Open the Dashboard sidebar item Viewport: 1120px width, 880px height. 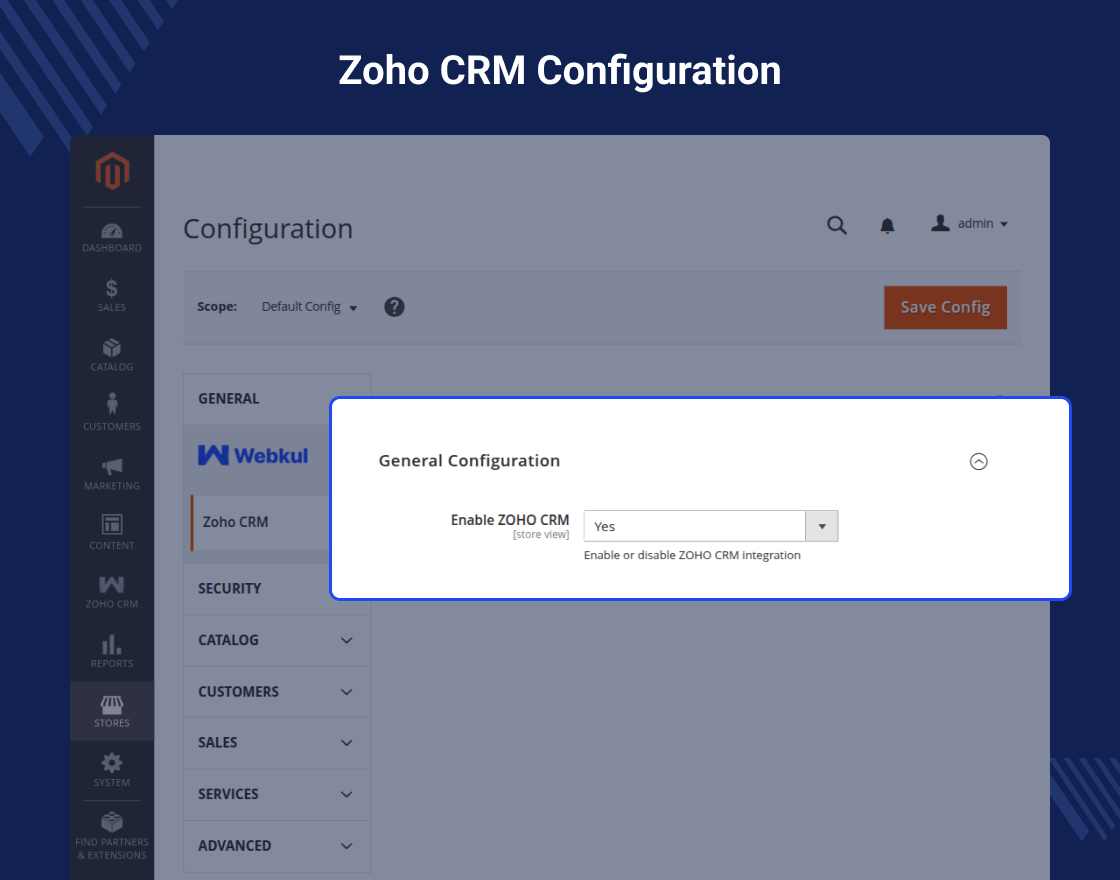[x=112, y=238]
